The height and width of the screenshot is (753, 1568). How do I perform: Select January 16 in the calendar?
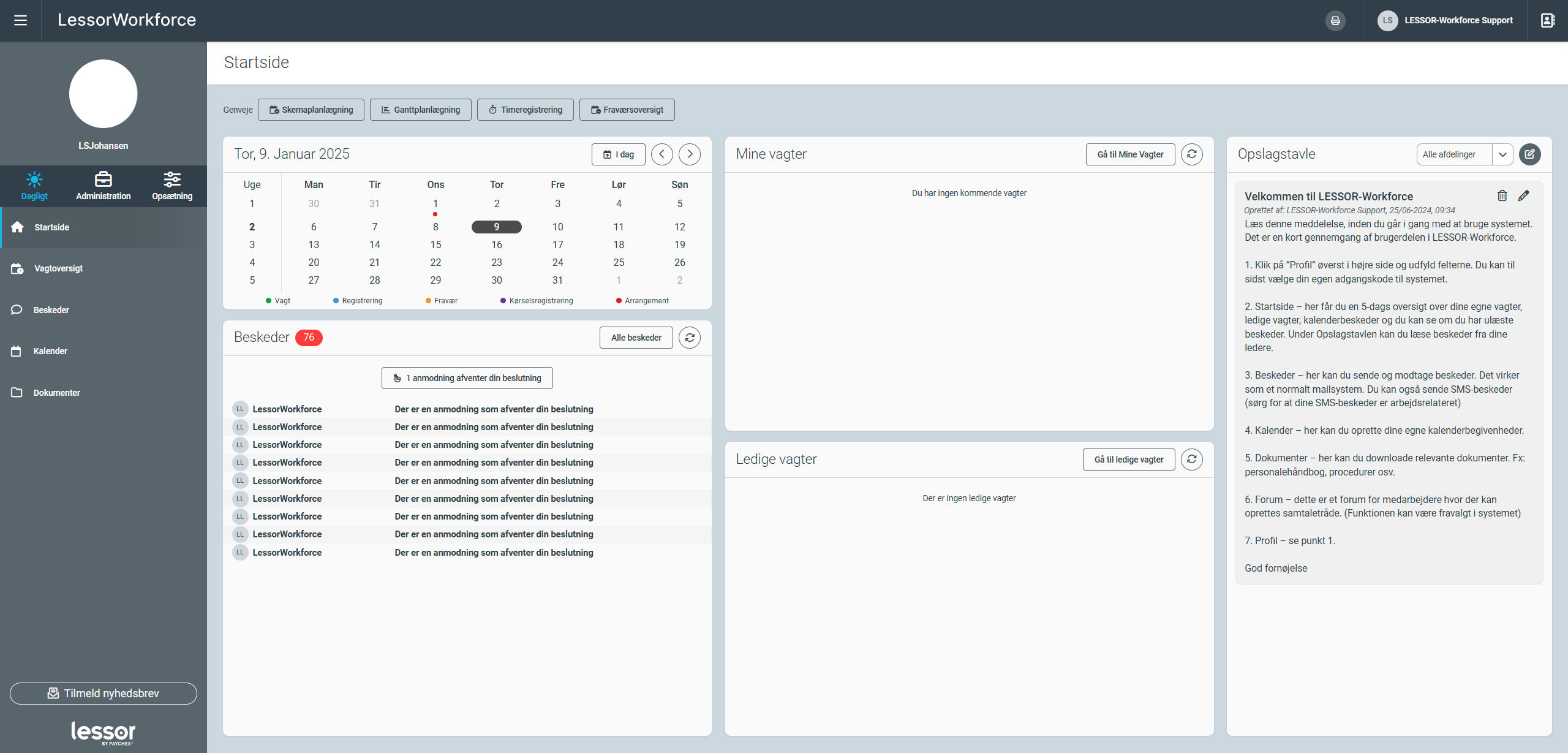[496, 244]
